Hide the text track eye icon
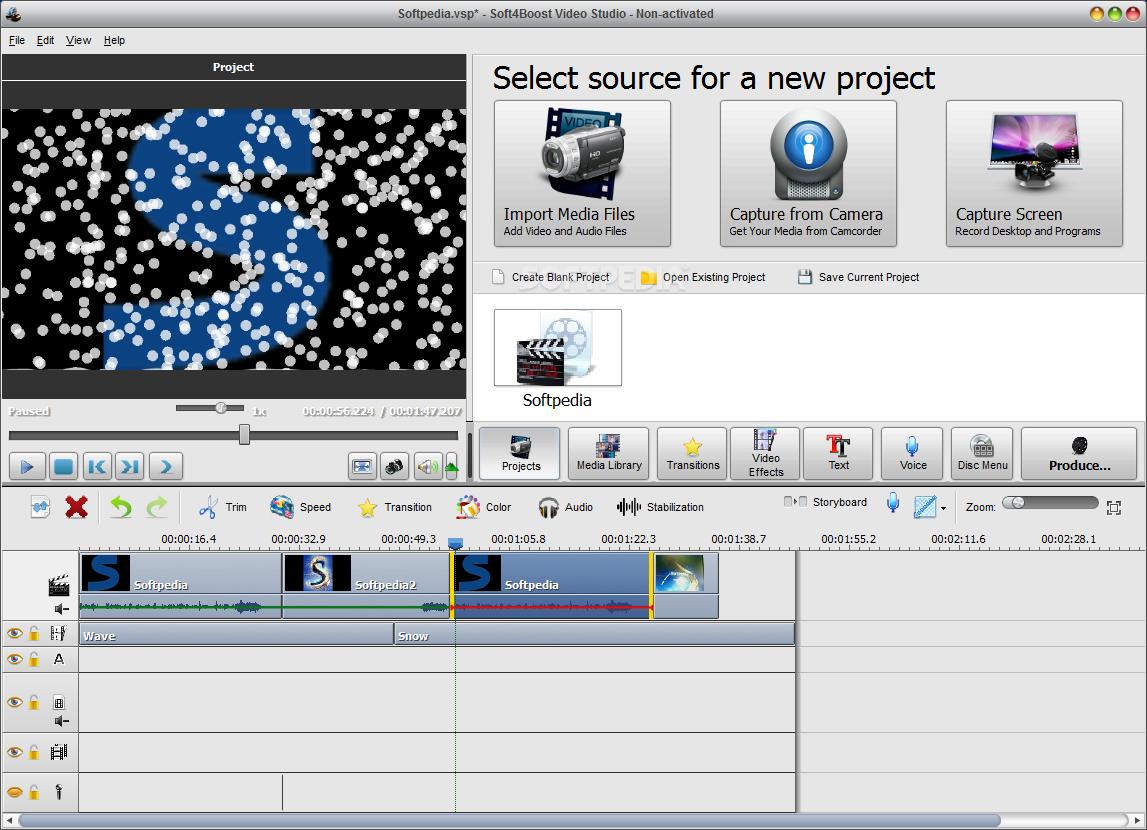 click(15, 660)
